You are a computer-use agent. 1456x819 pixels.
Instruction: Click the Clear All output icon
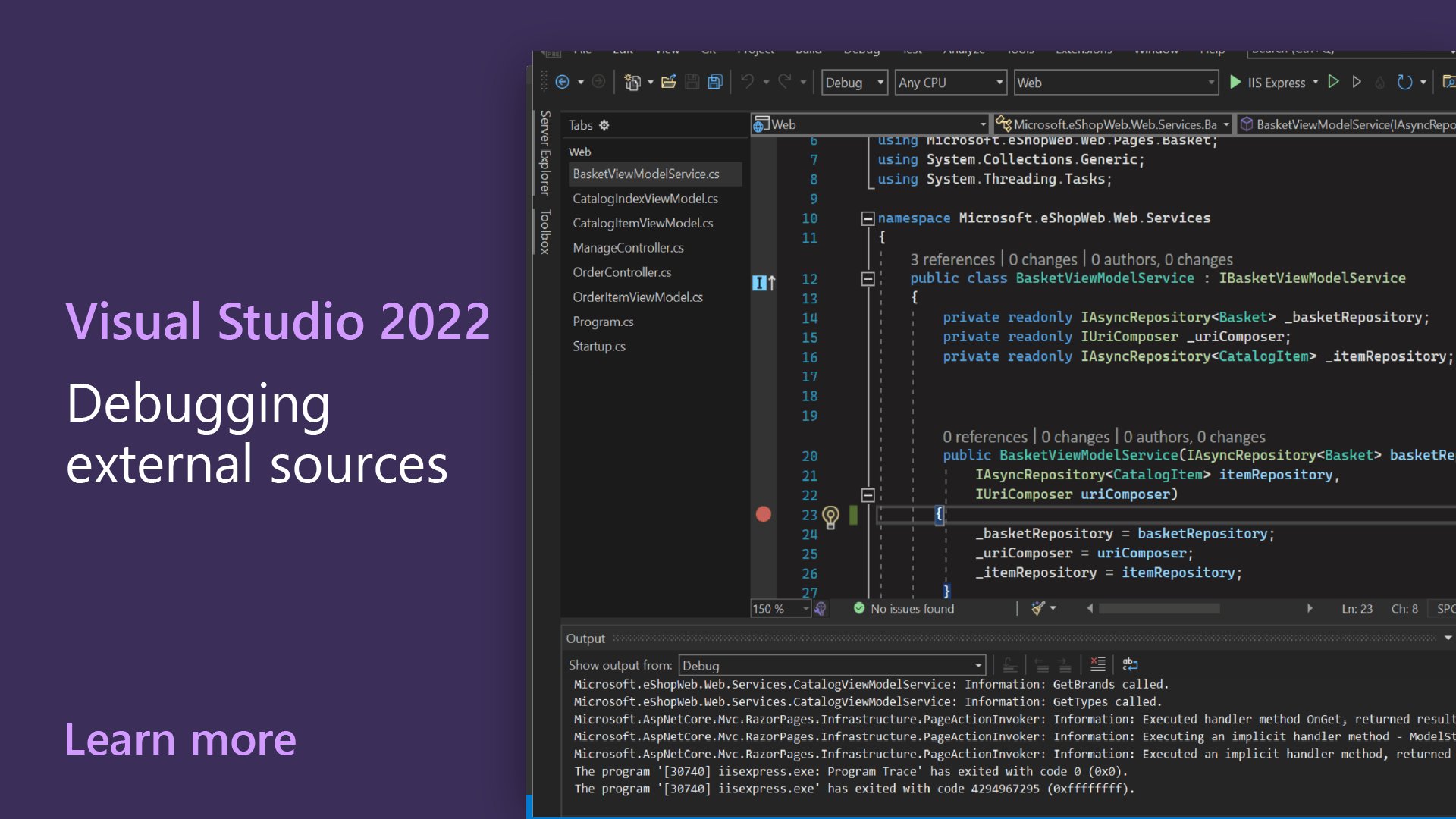click(x=1097, y=665)
